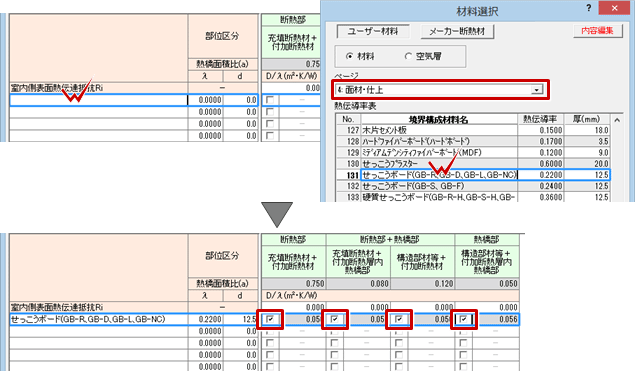Viewport: 635px width, 371px height.
Task: Switch to the メーカー断熱材 tab
Action: pos(457,31)
